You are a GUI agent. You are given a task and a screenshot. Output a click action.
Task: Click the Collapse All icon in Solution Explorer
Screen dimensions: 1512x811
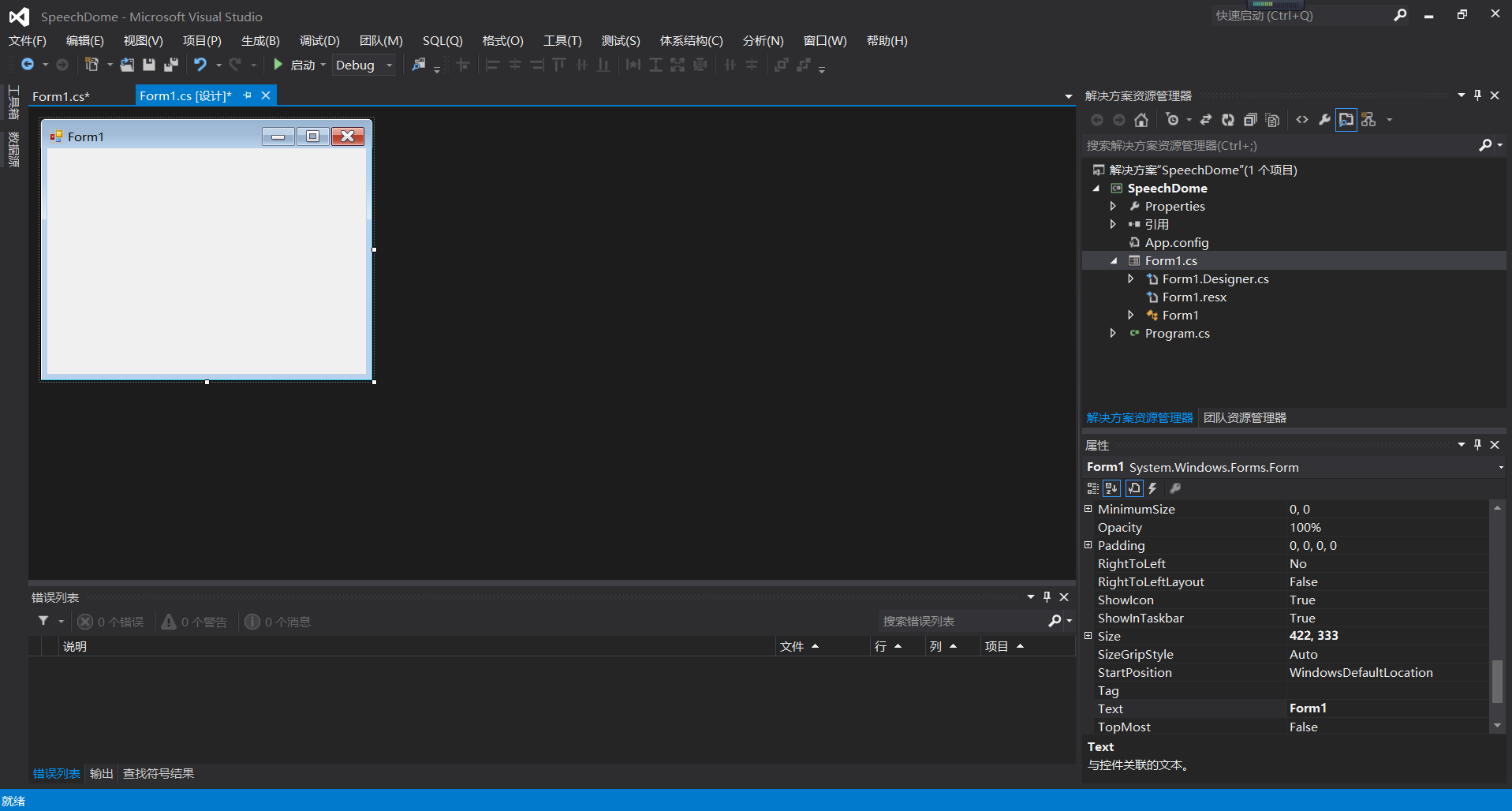(x=1250, y=120)
